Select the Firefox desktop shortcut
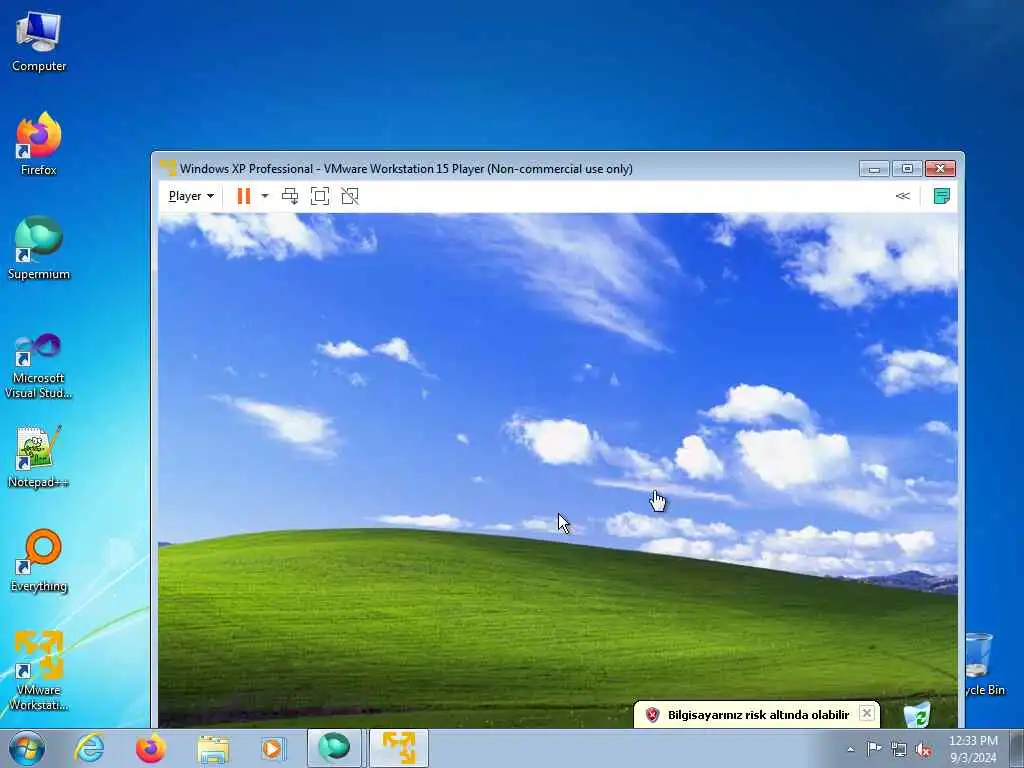Image resolution: width=1024 pixels, height=768 pixels. pyautogui.click(x=39, y=144)
